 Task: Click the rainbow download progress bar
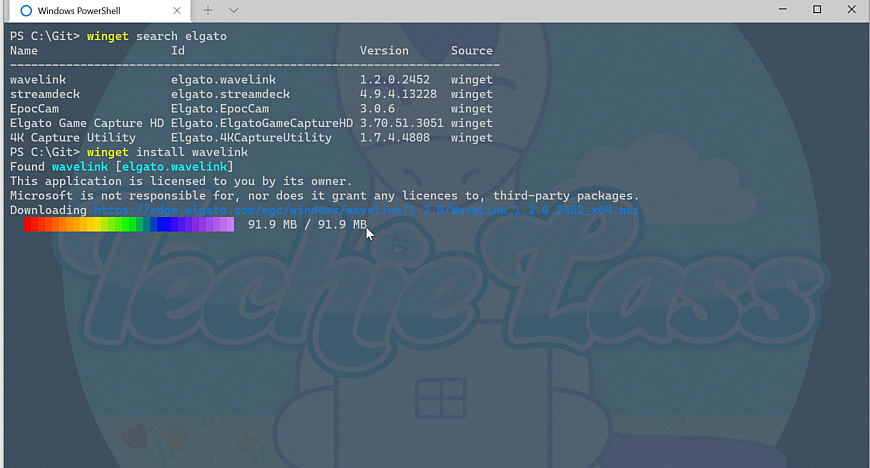click(x=129, y=224)
